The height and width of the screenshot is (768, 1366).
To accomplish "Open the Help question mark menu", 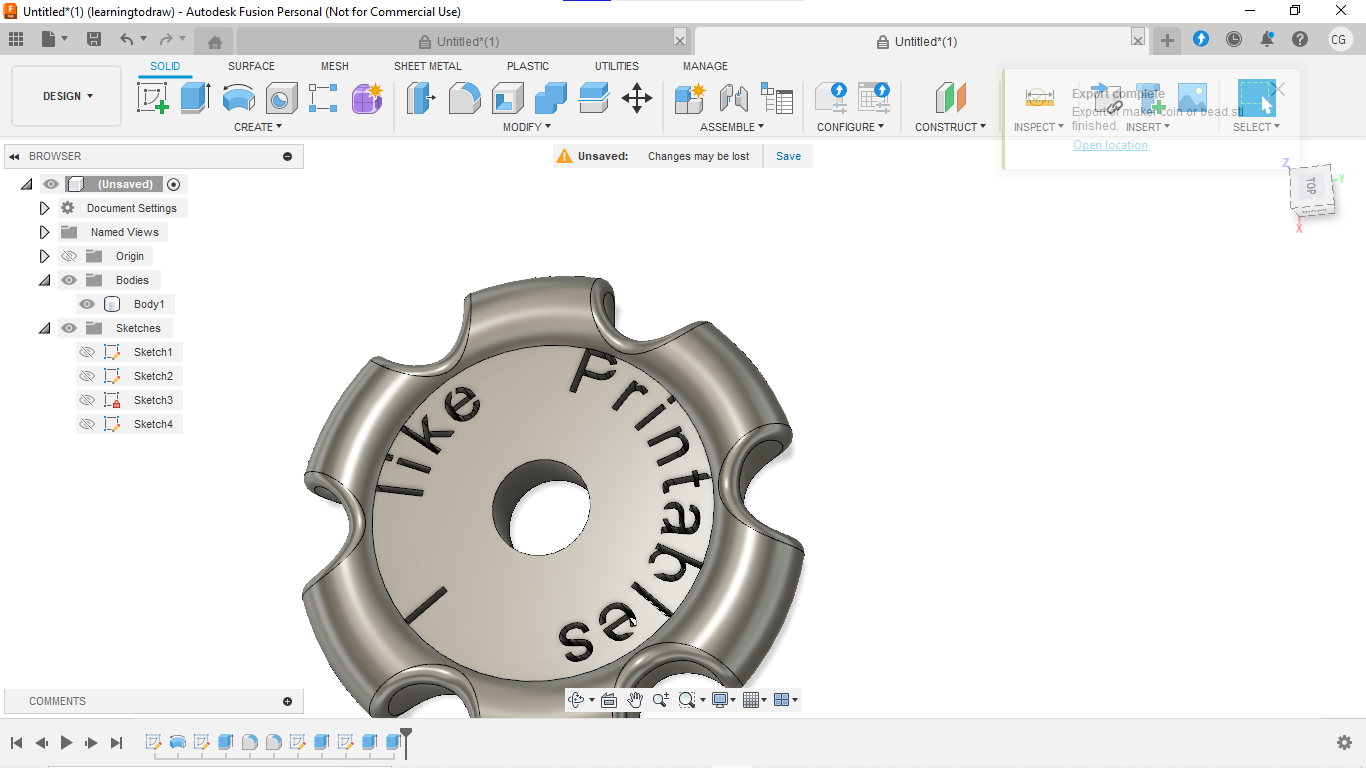I will coord(1300,39).
